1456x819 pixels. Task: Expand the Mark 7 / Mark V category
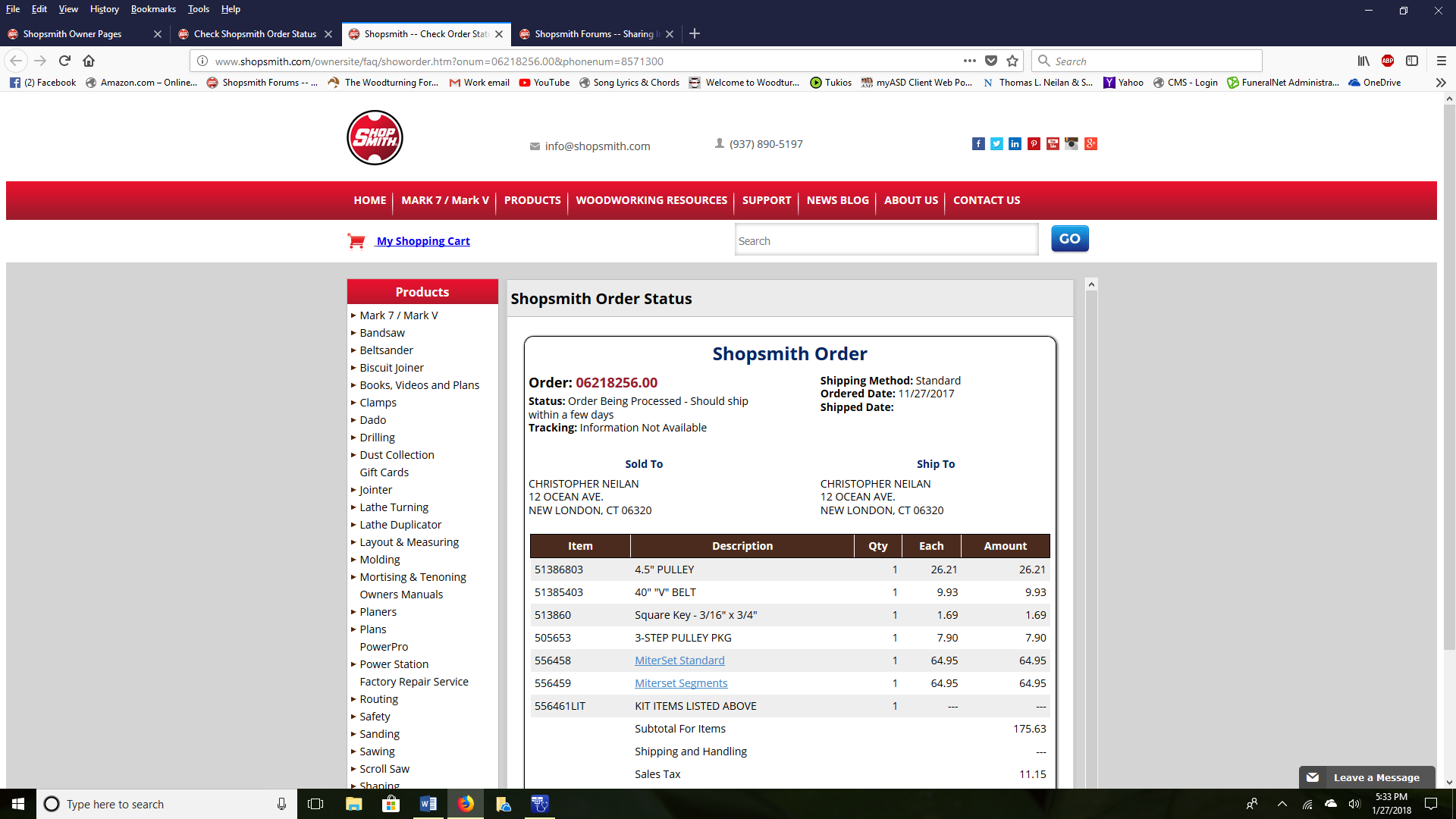[x=353, y=315]
